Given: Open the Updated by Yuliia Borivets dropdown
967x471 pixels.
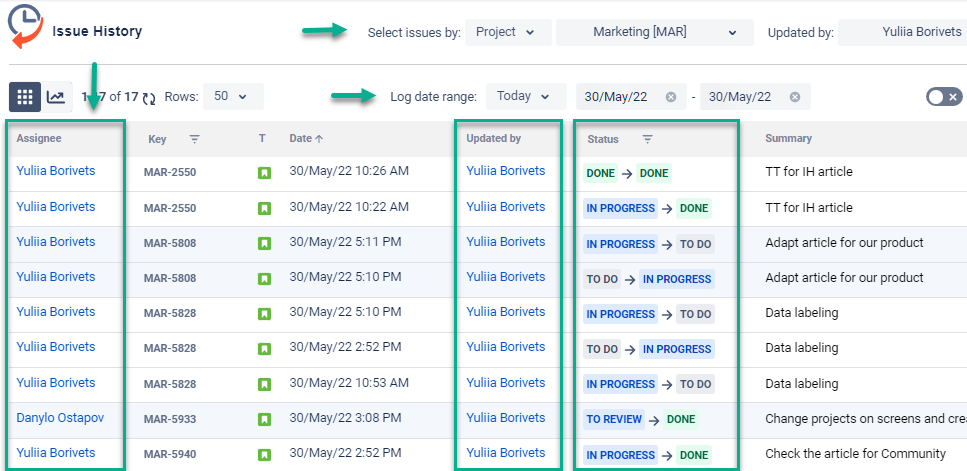Looking at the screenshot, I should tap(902, 32).
